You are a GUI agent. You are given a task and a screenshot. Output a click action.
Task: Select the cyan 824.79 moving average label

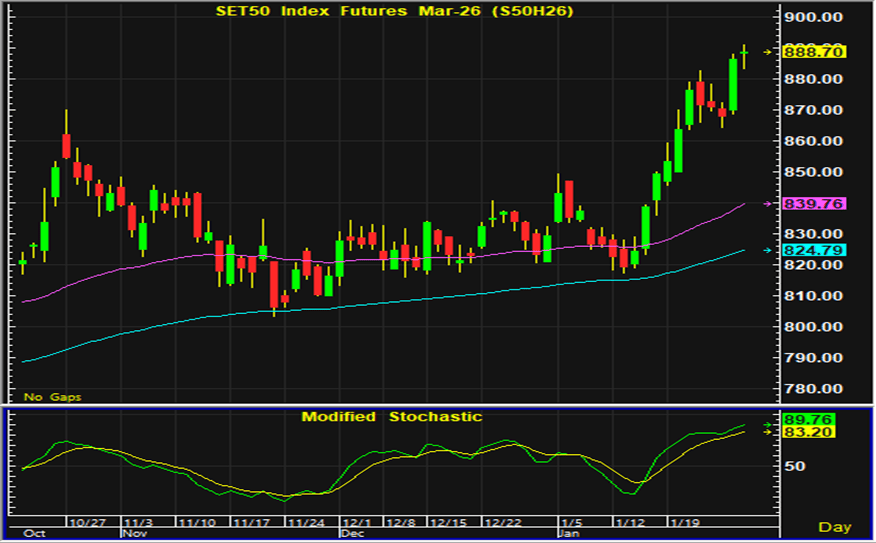[x=818, y=250]
